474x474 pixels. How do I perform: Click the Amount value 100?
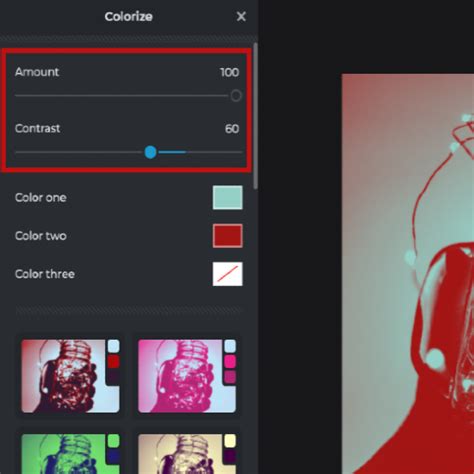(x=229, y=72)
